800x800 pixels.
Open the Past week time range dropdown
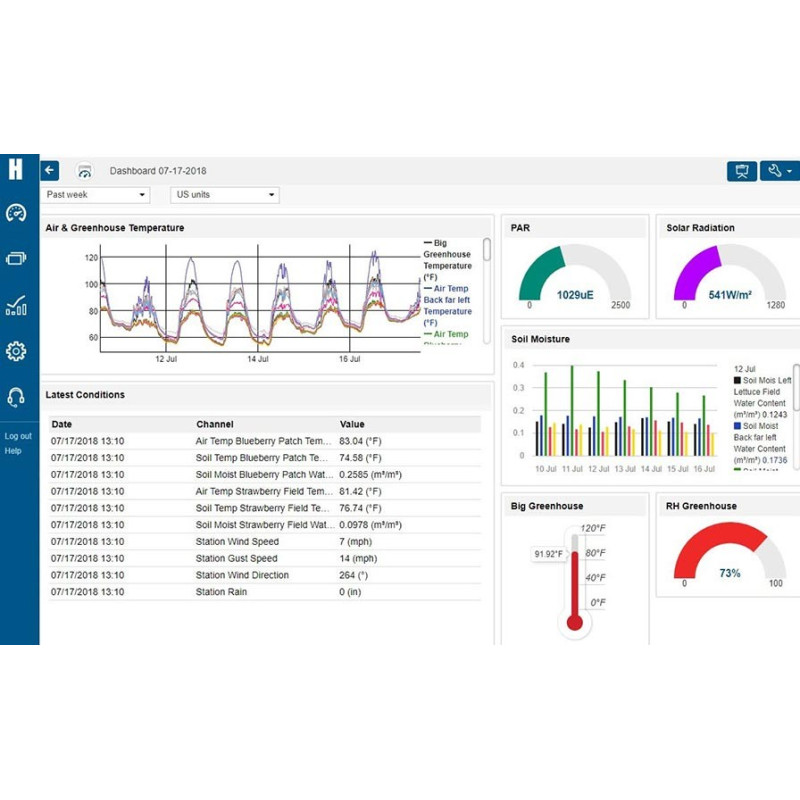pyautogui.click(x=96, y=195)
